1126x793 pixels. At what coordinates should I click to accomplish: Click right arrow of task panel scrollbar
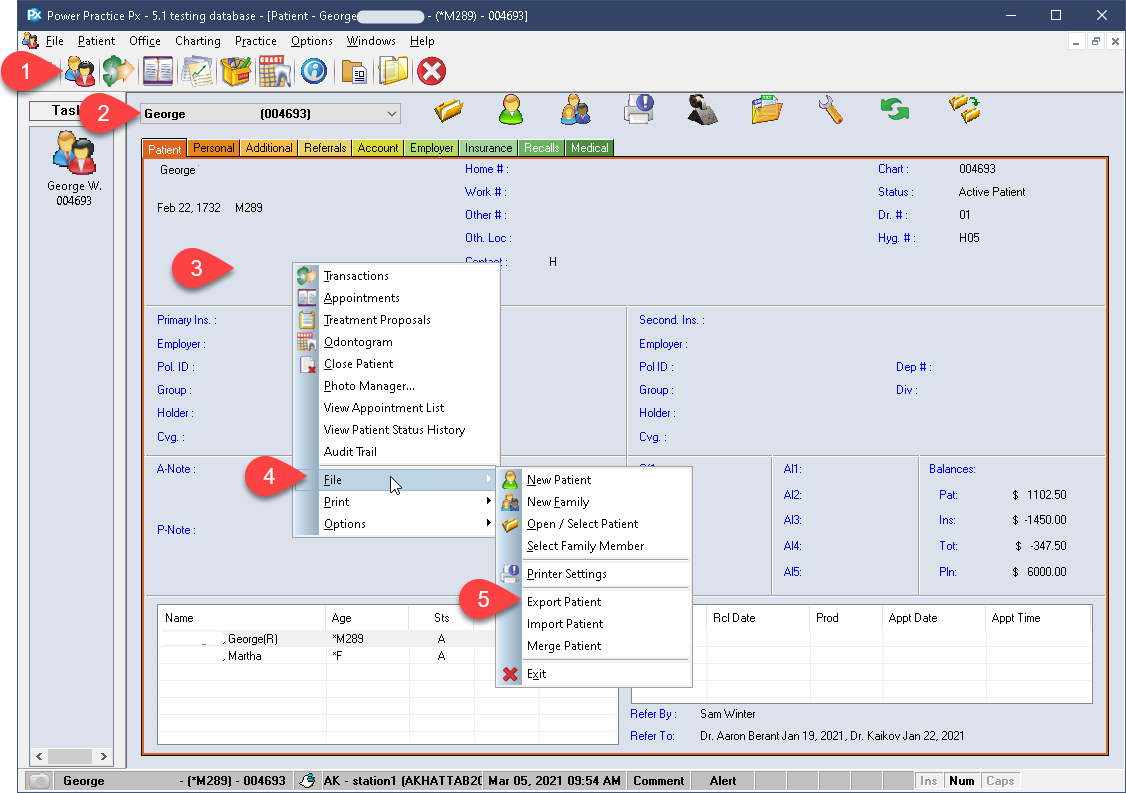click(x=103, y=756)
